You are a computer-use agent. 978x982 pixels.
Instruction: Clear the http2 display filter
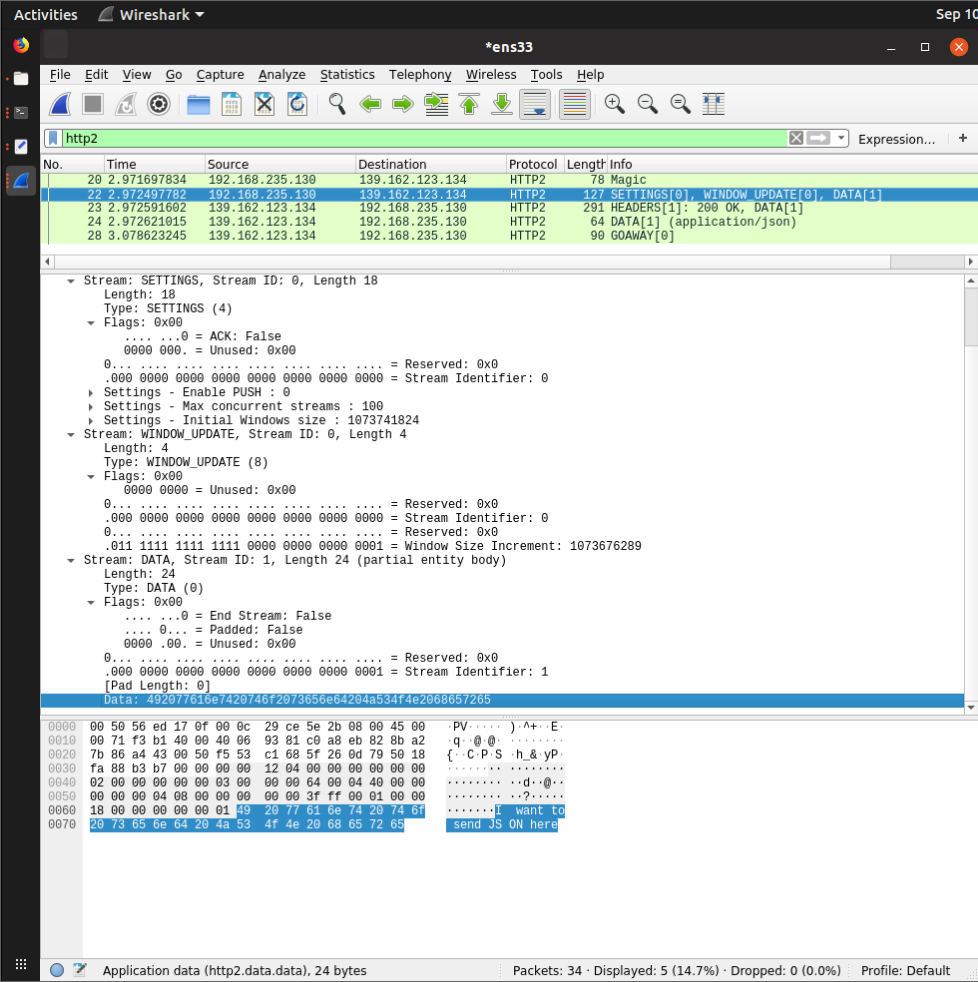pos(796,138)
